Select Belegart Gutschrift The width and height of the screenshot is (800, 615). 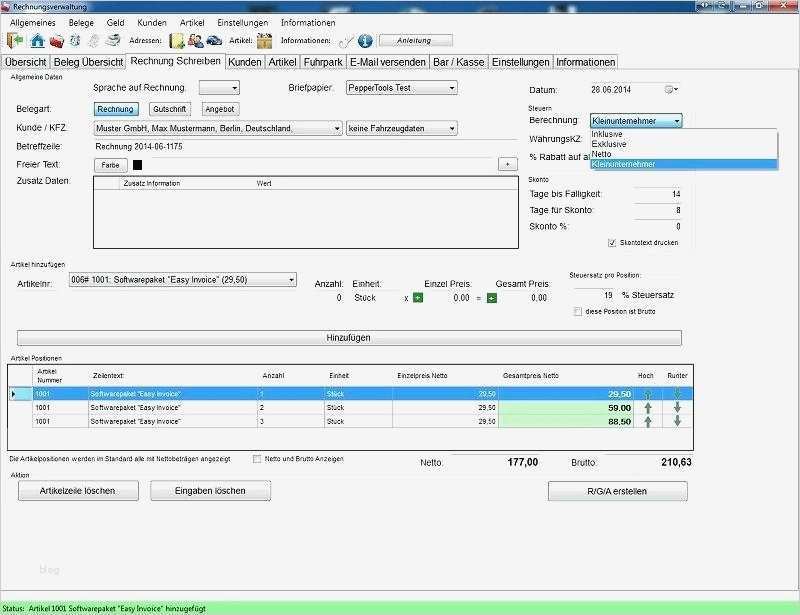pos(169,109)
